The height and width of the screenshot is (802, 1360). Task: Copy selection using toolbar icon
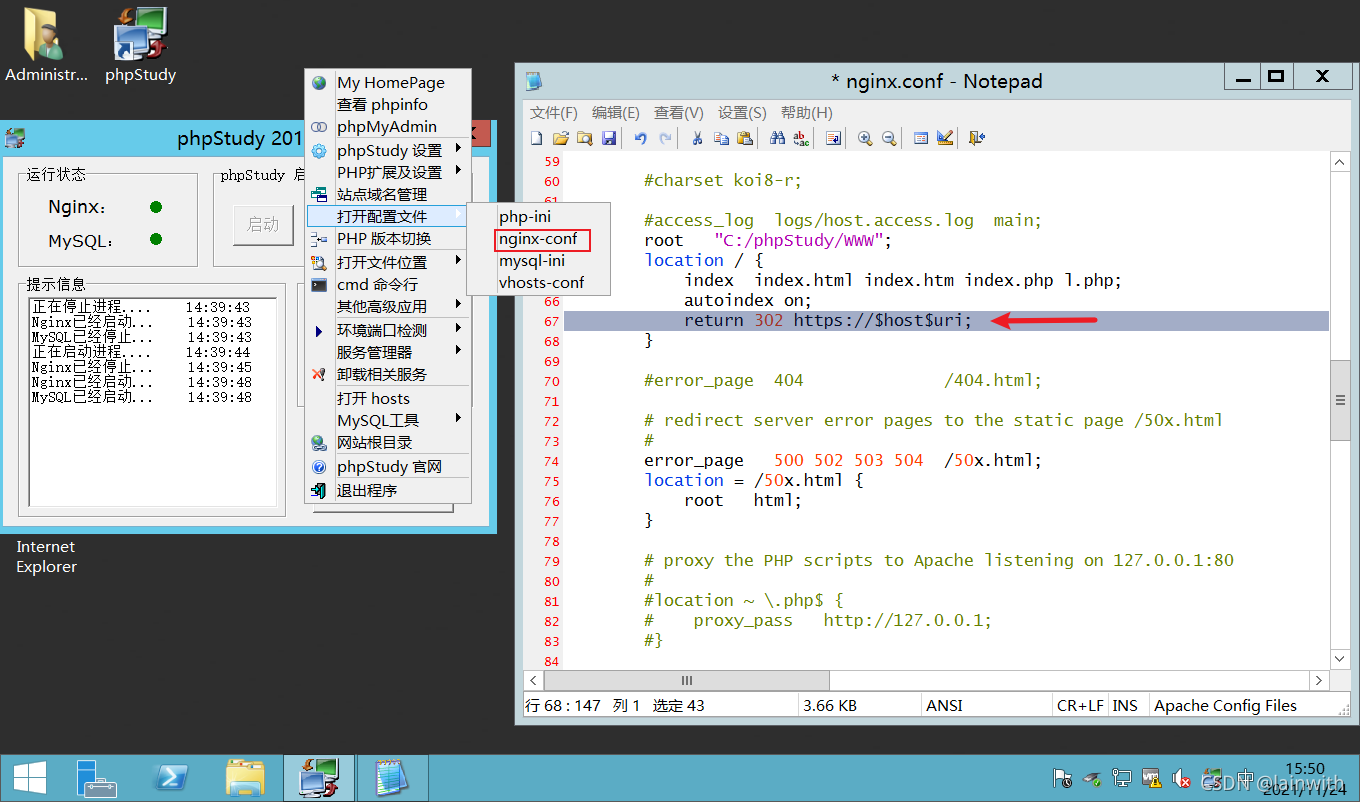(x=721, y=138)
